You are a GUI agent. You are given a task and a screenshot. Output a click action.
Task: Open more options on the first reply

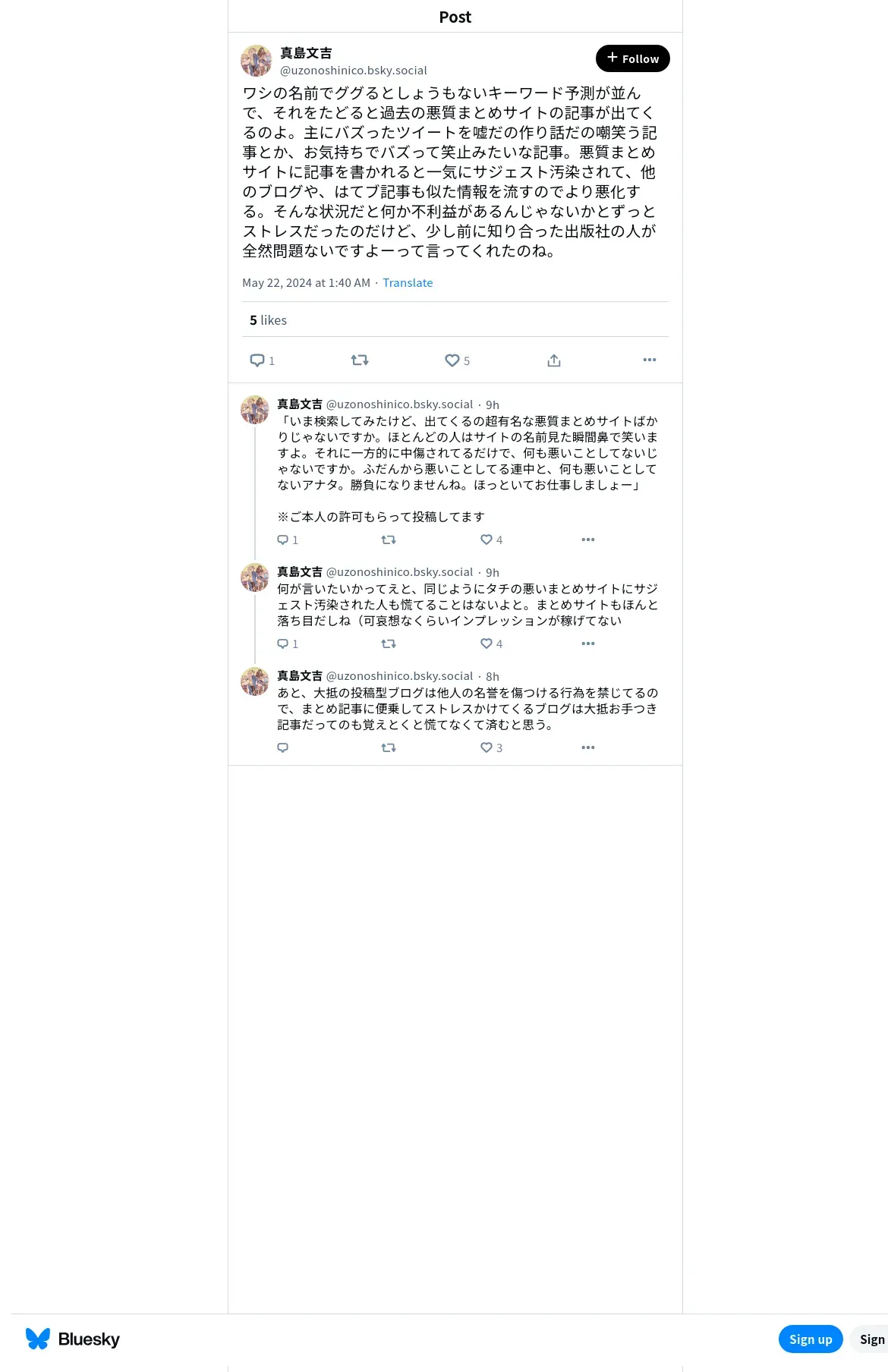click(x=588, y=540)
